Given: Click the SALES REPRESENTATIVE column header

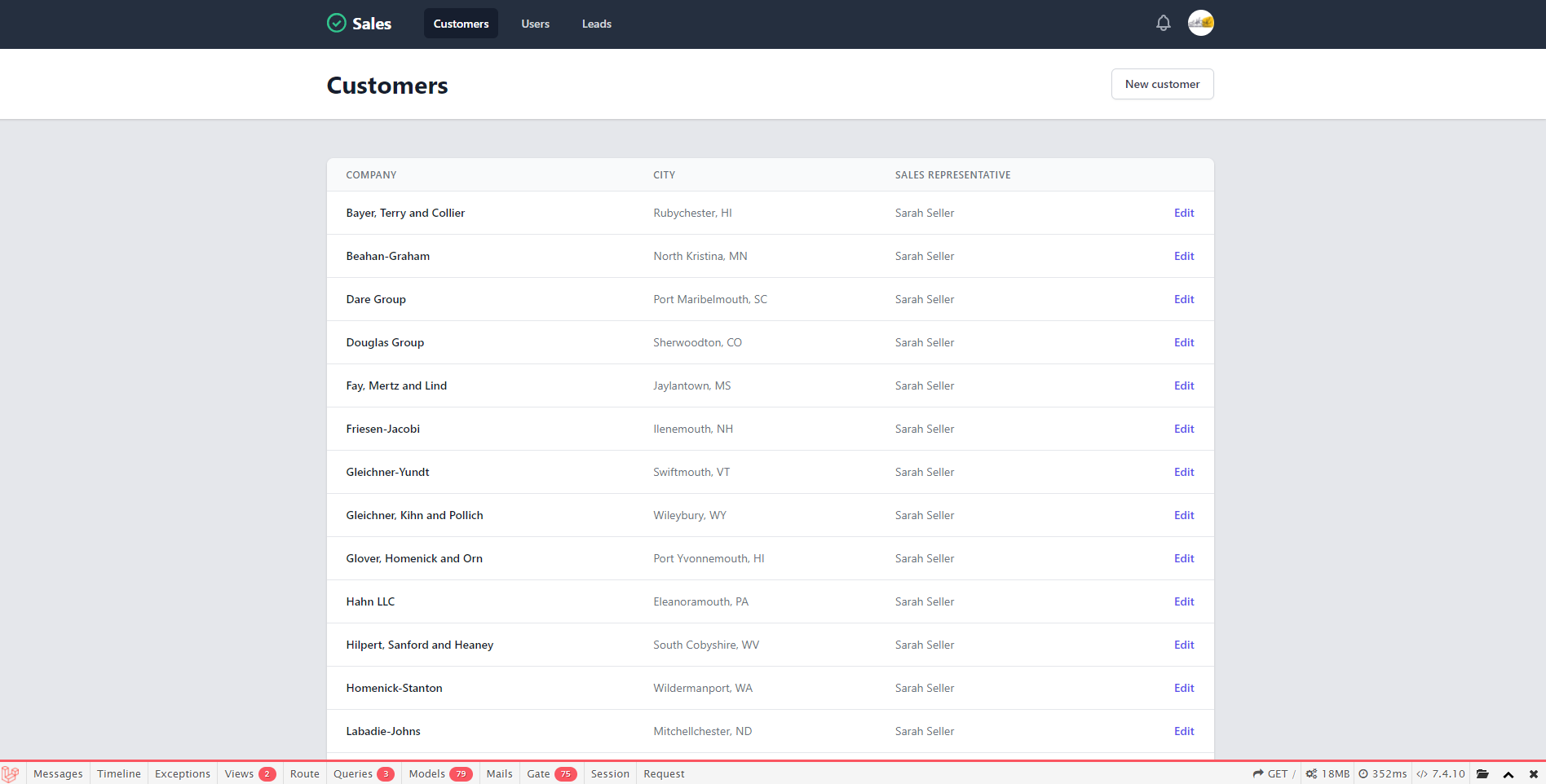Looking at the screenshot, I should [x=952, y=175].
